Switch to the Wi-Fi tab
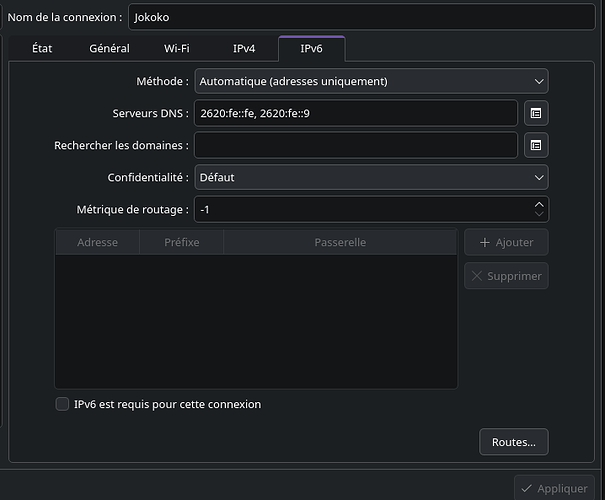605x500 pixels. (x=177, y=49)
